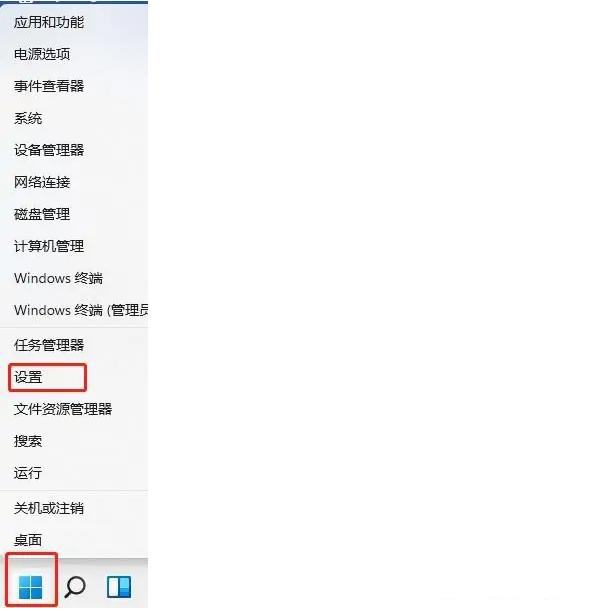
Task: Choose 系统 from the context menu
Action: click(74, 118)
